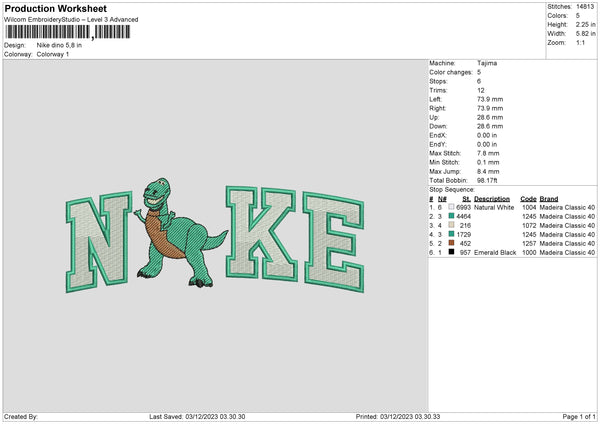Click the EndY value 0.00 in

pyautogui.click(x=487, y=145)
